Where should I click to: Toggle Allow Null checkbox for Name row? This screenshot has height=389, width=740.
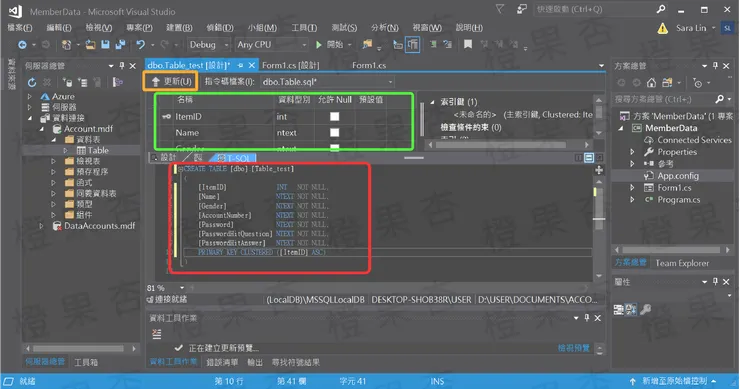pos(335,133)
